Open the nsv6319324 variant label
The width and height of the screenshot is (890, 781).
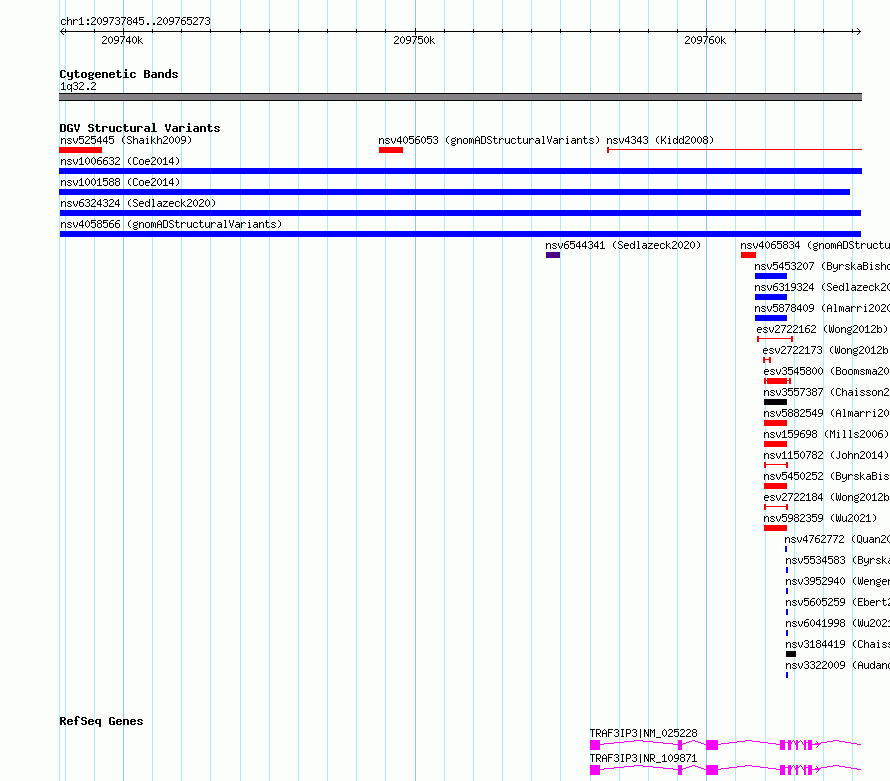point(822,287)
